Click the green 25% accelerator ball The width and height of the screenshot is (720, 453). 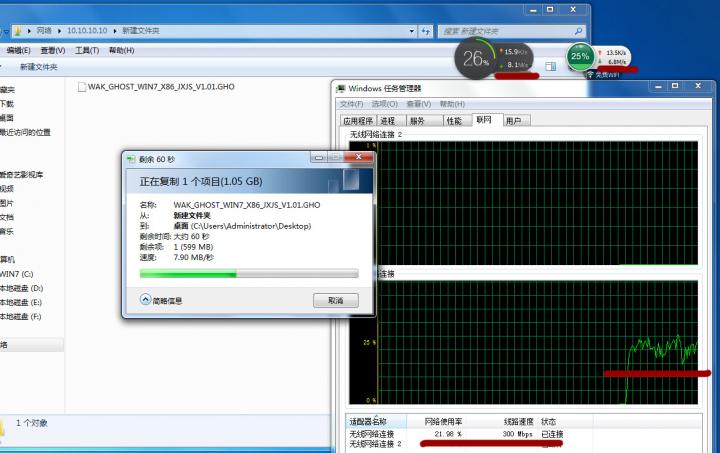coord(580,57)
